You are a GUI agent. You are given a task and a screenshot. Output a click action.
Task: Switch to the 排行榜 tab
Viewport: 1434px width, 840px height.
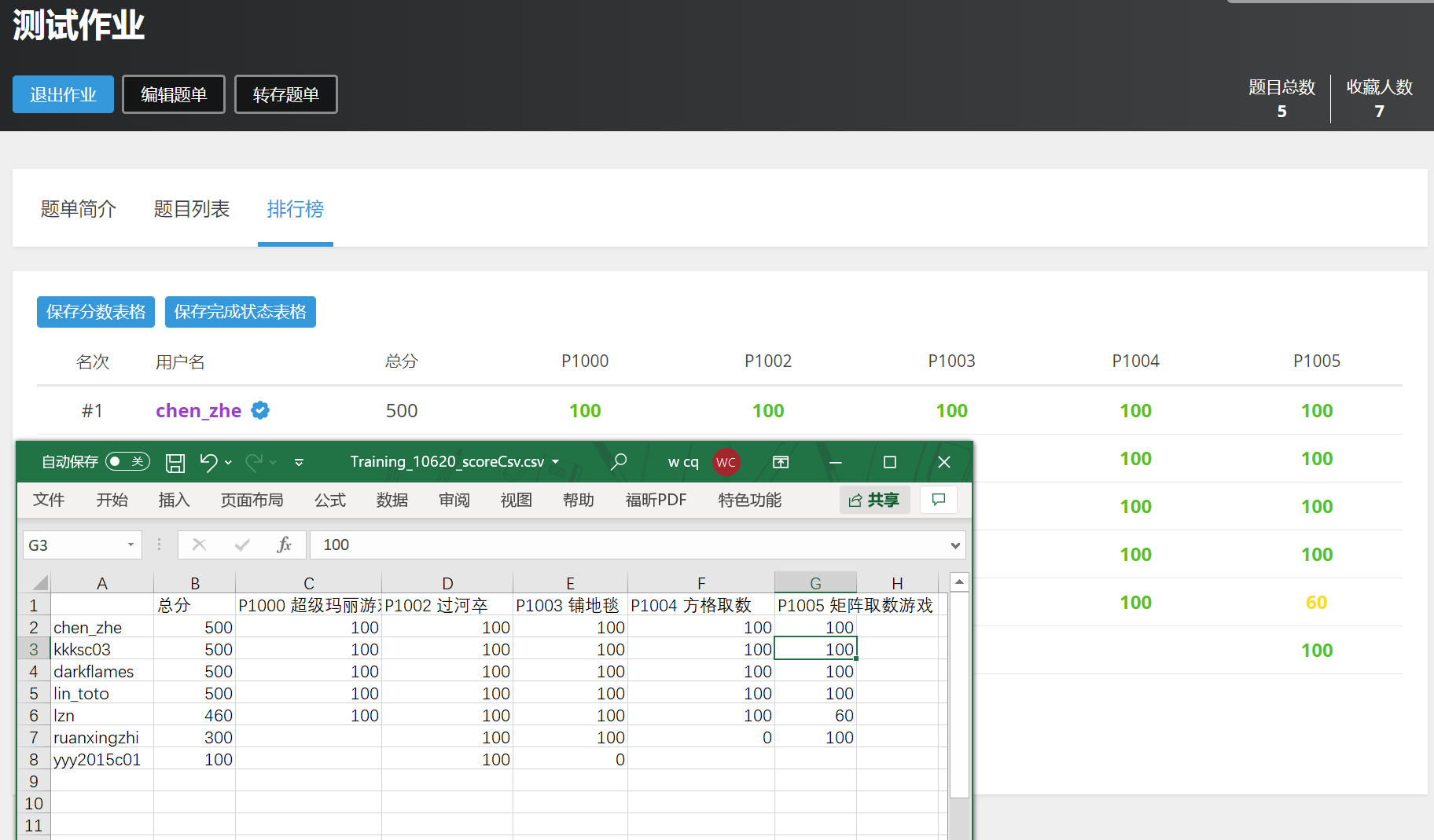point(296,208)
